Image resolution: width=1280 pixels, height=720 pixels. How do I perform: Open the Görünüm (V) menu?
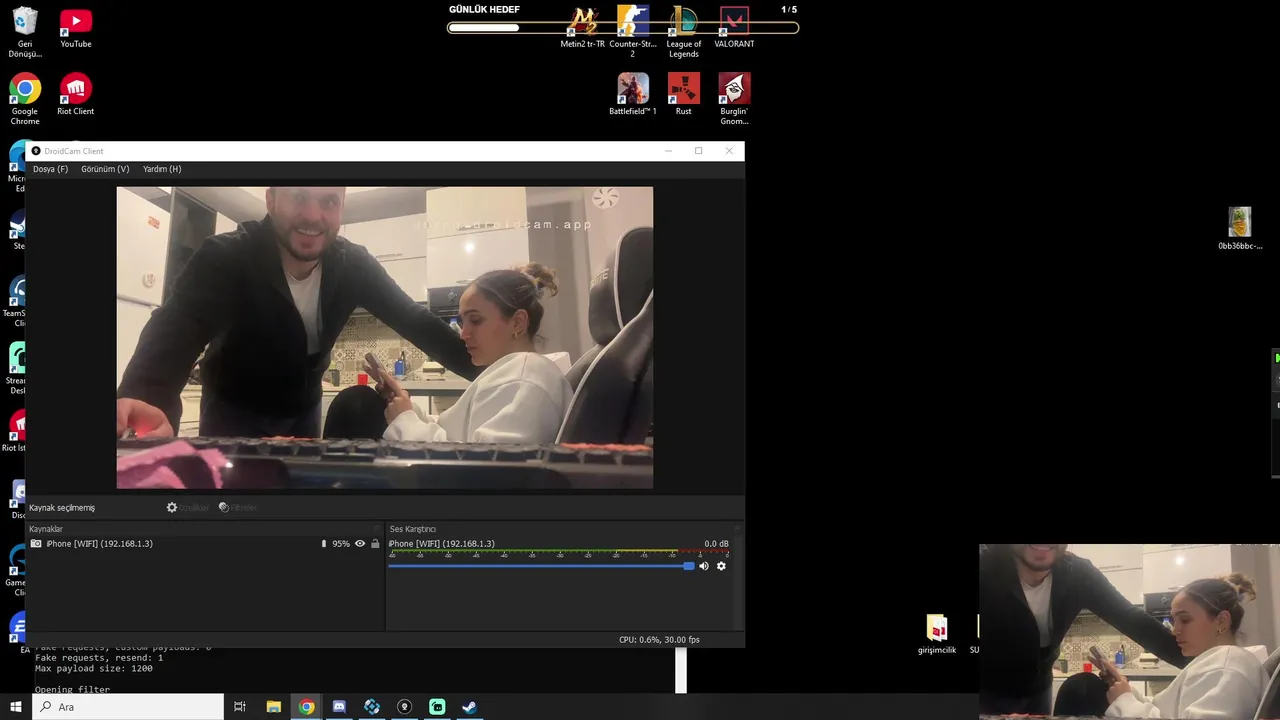[x=105, y=169]
